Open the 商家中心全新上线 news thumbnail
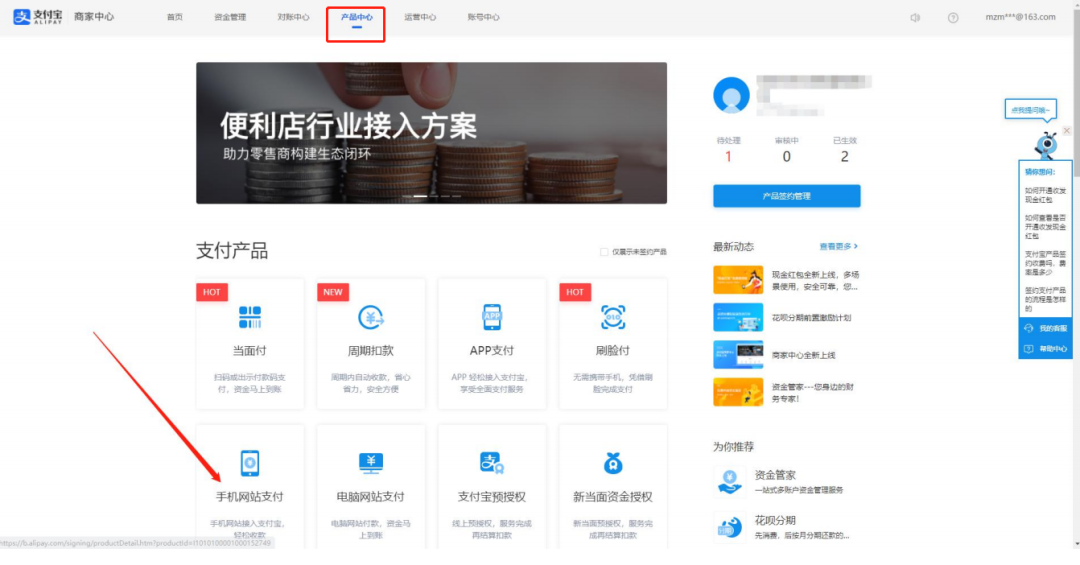 pos(738,354)
